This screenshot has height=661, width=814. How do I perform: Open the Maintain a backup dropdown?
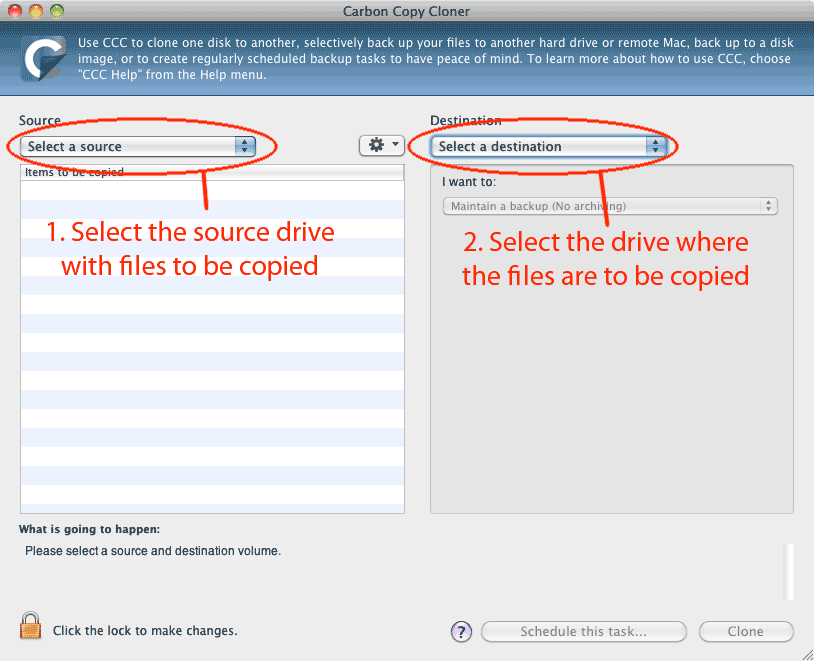tap(610, 206)
